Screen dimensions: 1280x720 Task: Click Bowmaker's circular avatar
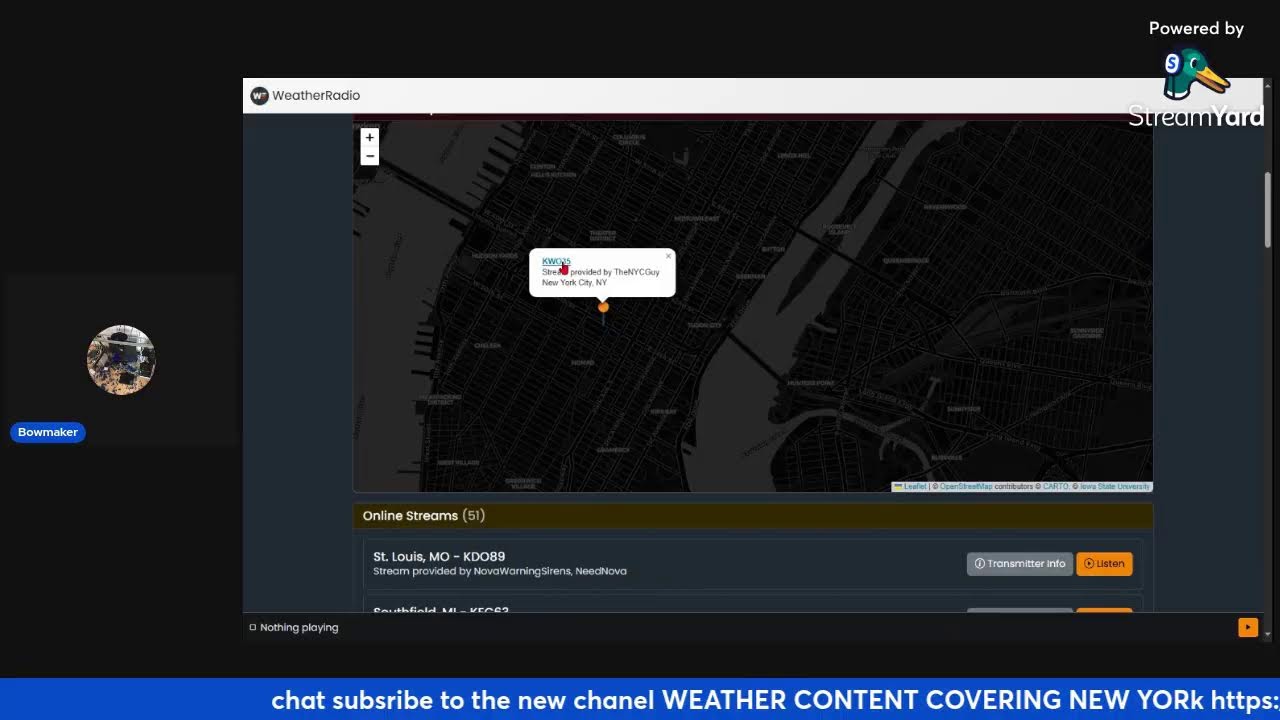coord(121,360)
